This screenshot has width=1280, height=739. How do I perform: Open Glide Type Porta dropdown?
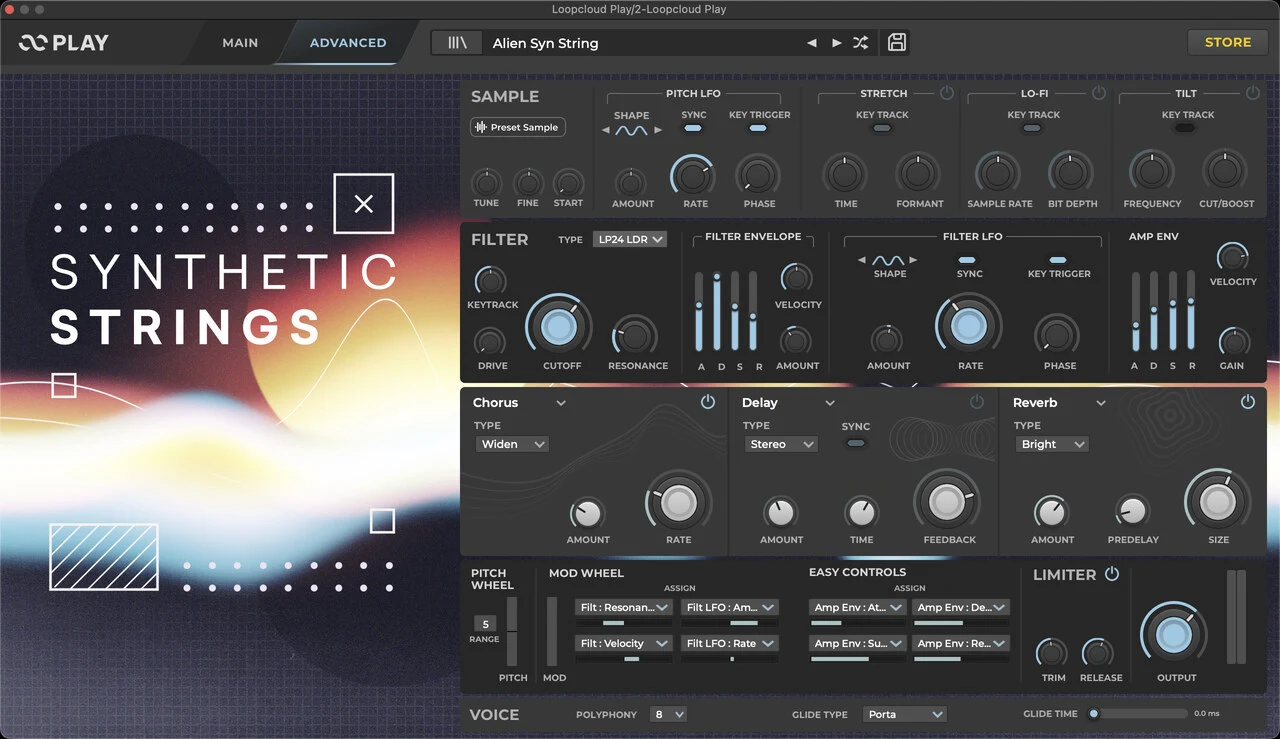click(x=904, y=714)
